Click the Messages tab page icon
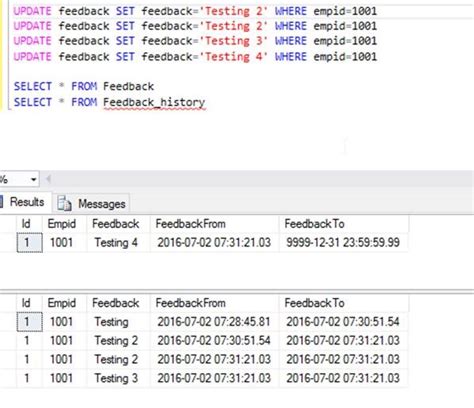 click(64, 203)
